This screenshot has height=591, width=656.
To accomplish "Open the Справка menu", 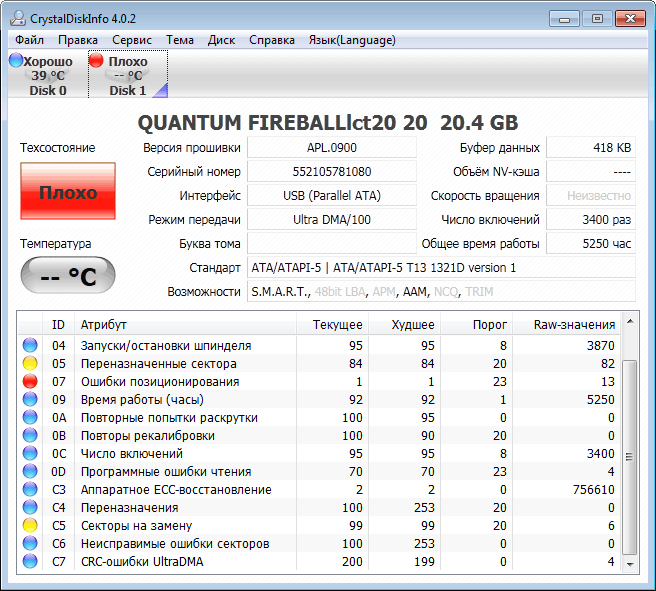I will coord(272,40).
